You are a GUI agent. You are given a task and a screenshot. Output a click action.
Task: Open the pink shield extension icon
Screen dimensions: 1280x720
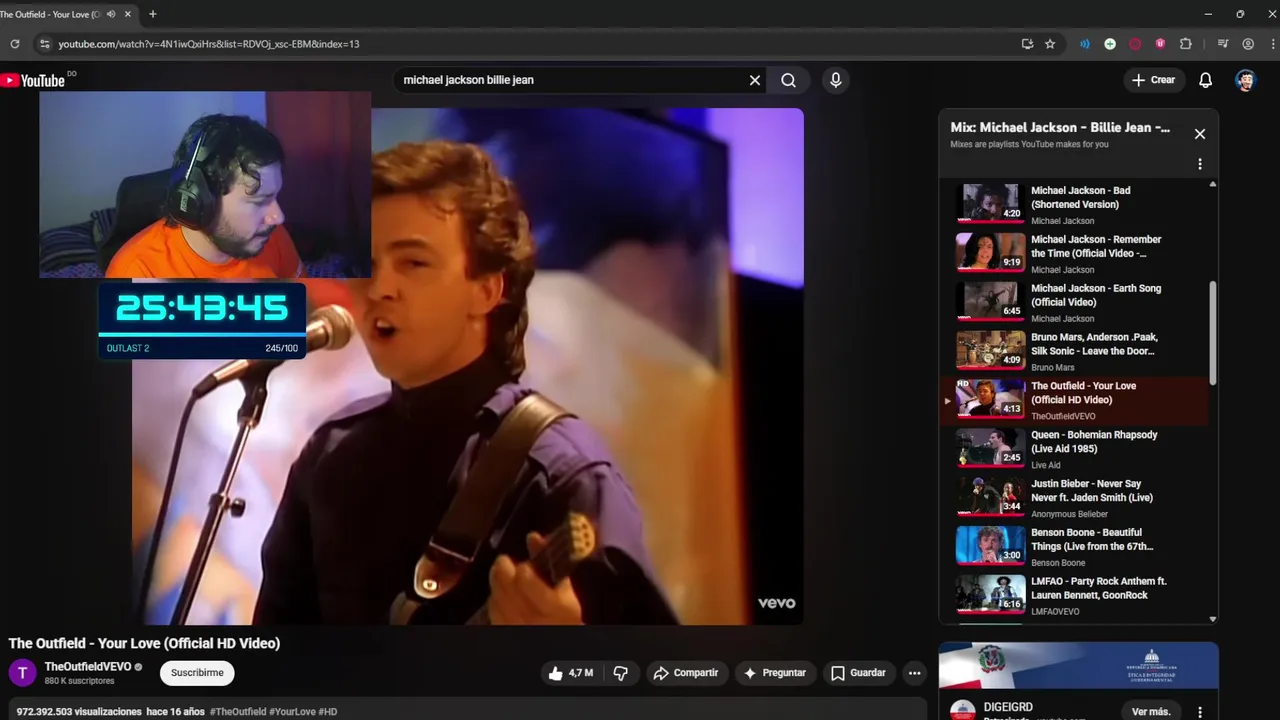pyautogui.click(x=1160, y=44)
